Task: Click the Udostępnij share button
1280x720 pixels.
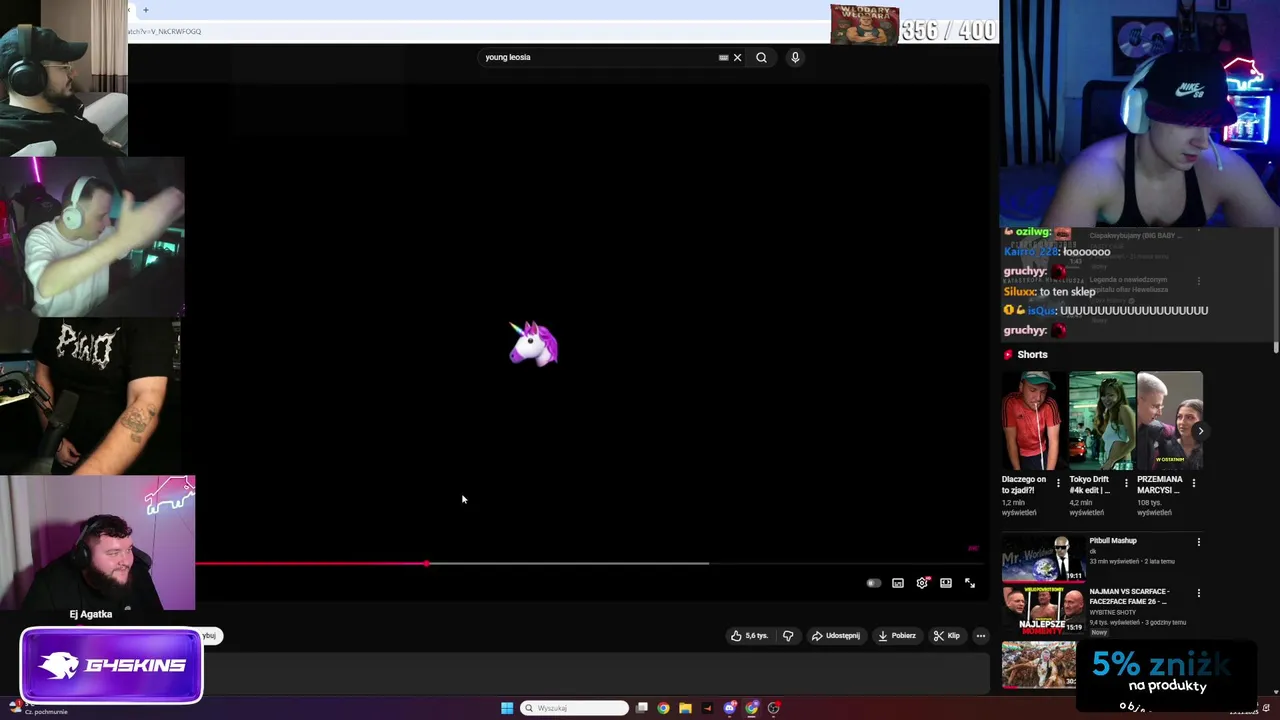Action: (x=836, y=636)
